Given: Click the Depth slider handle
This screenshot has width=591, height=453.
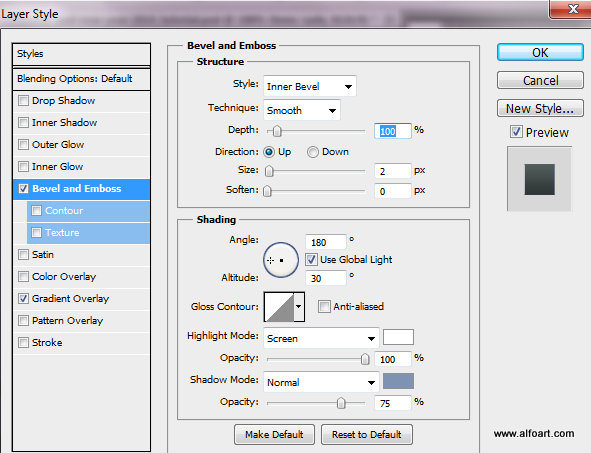Looking at the screenshot, I should tap(277, 131).
